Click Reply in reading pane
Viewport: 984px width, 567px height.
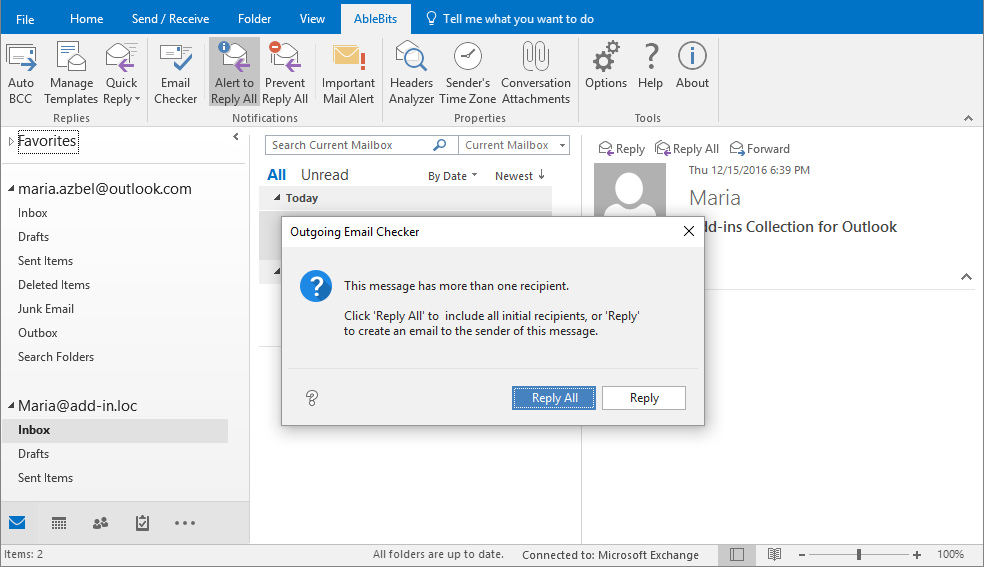coord(621,149)
